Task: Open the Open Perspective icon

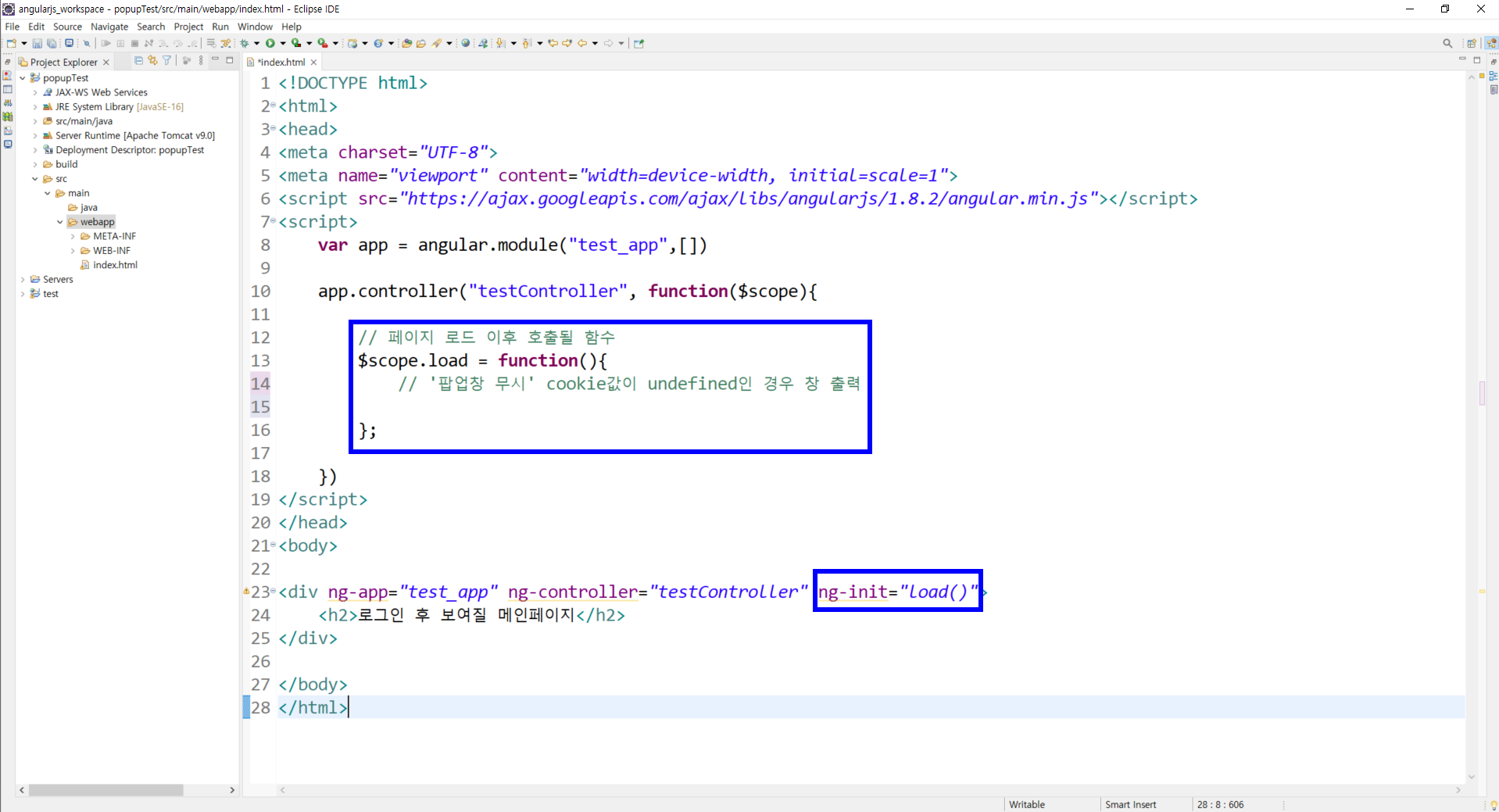Action: click(1472, 44)
